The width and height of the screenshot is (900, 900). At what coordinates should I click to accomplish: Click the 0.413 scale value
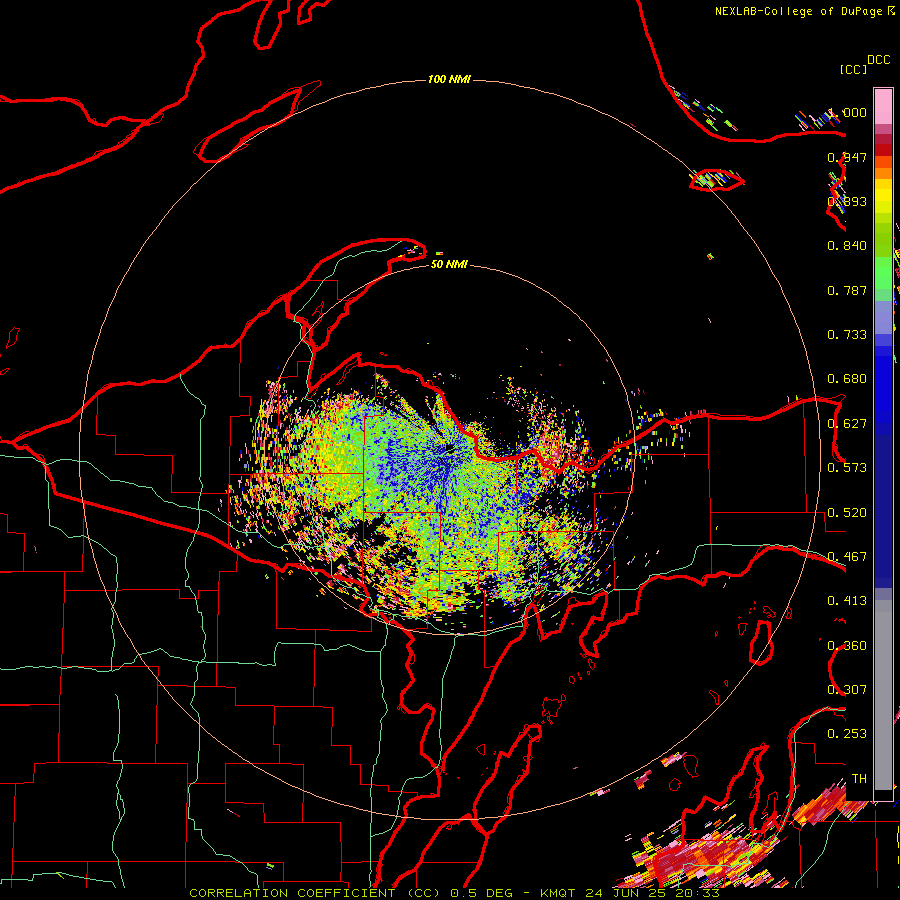pyautogui.click(x=847, y=601)
